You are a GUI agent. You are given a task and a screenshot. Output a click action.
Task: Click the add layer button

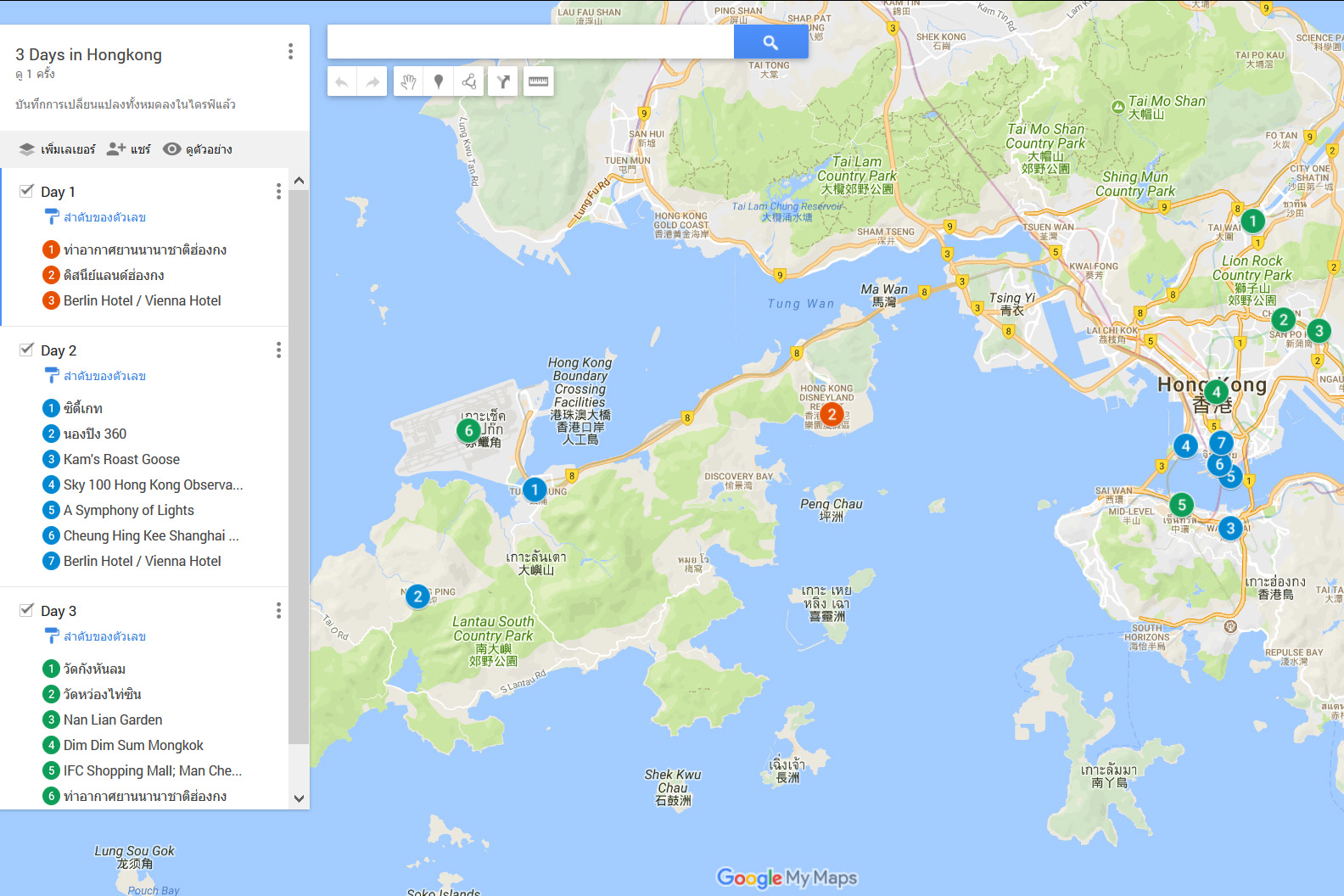[57, 149]
